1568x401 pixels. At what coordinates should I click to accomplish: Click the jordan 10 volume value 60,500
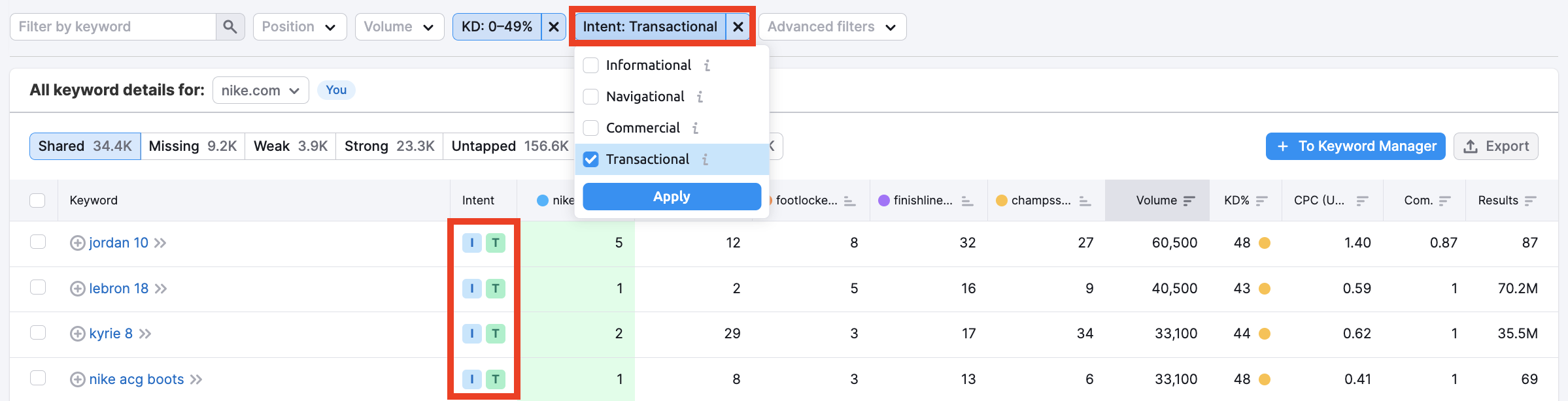[1174, 243]
